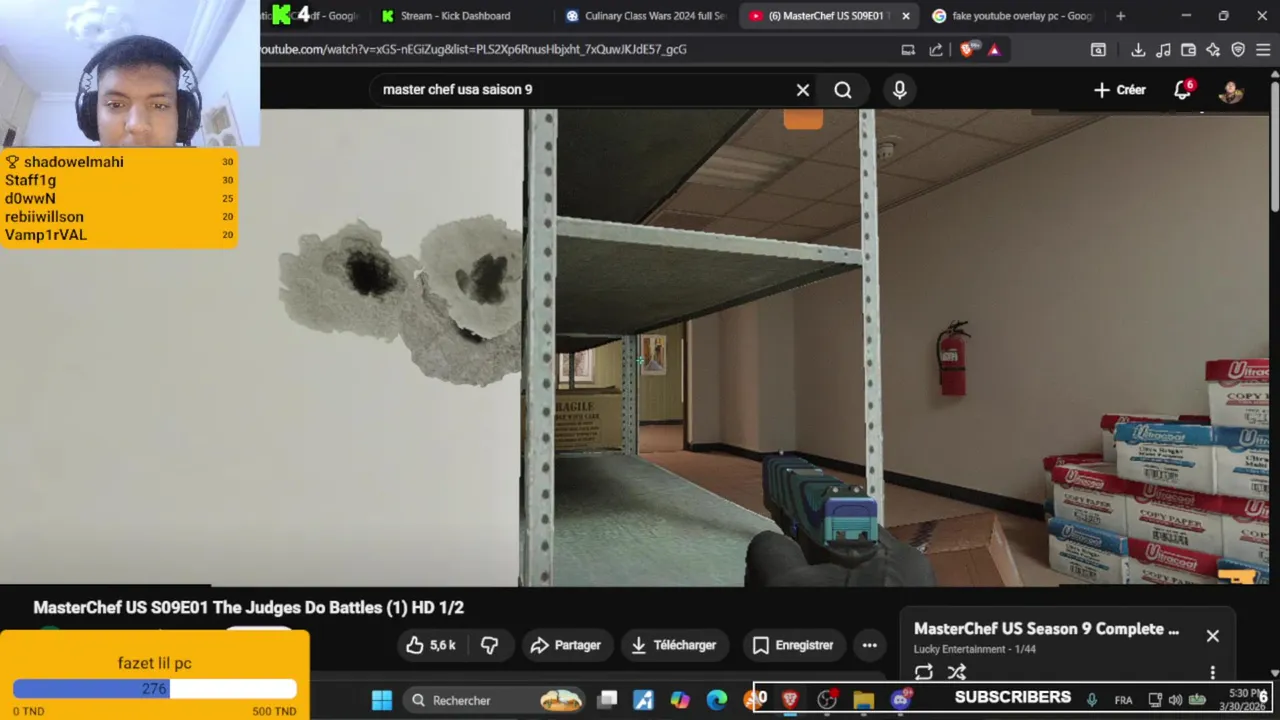Screen dimensions: 1280x720
Task: Open the Brave VPN shield icon
Action: (x=1238, y=50)
